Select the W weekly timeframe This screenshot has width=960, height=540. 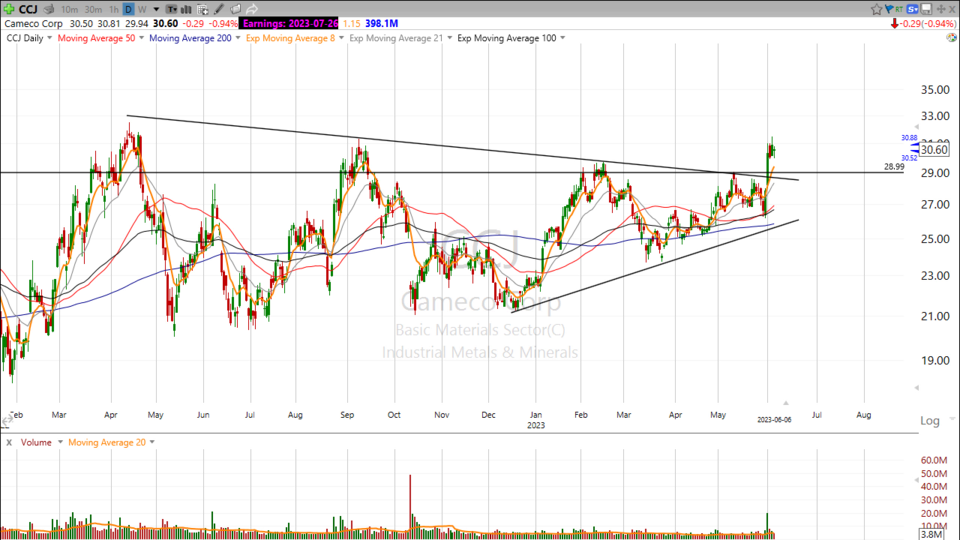click(142, 9)
